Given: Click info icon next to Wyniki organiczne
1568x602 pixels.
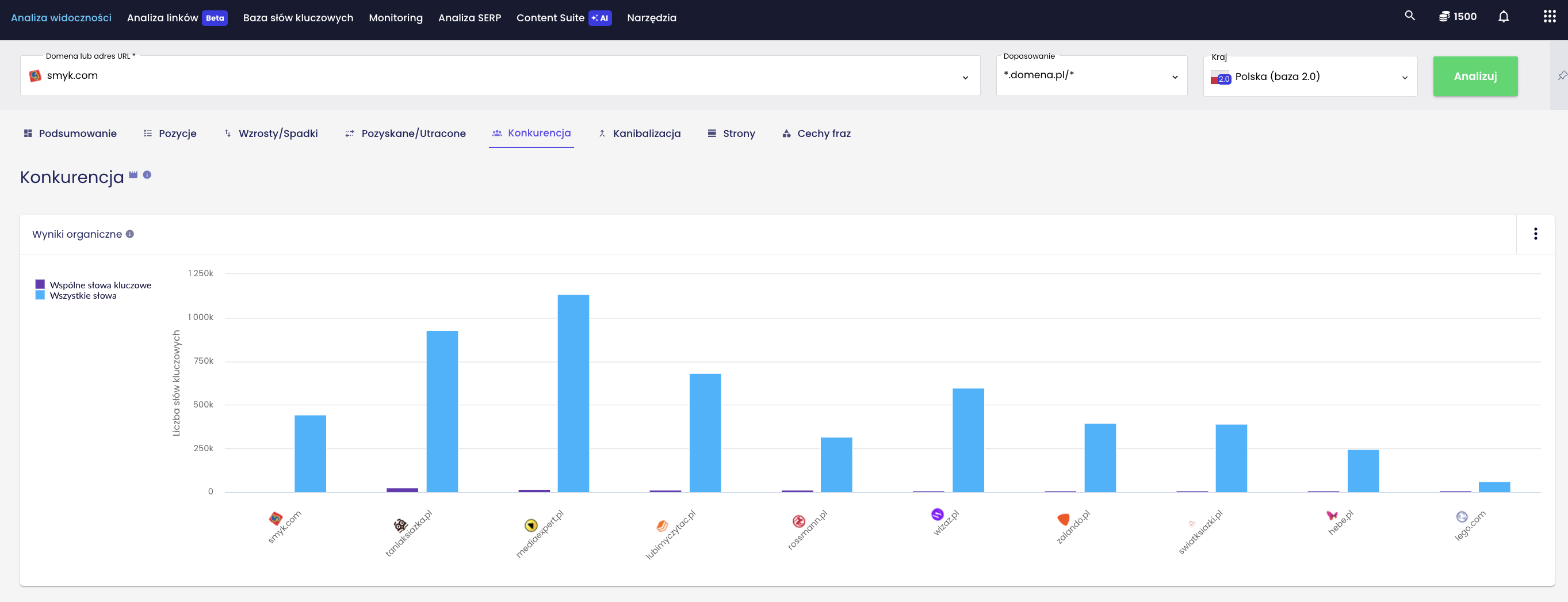Looking at the screenshot, I should [129, 234].
